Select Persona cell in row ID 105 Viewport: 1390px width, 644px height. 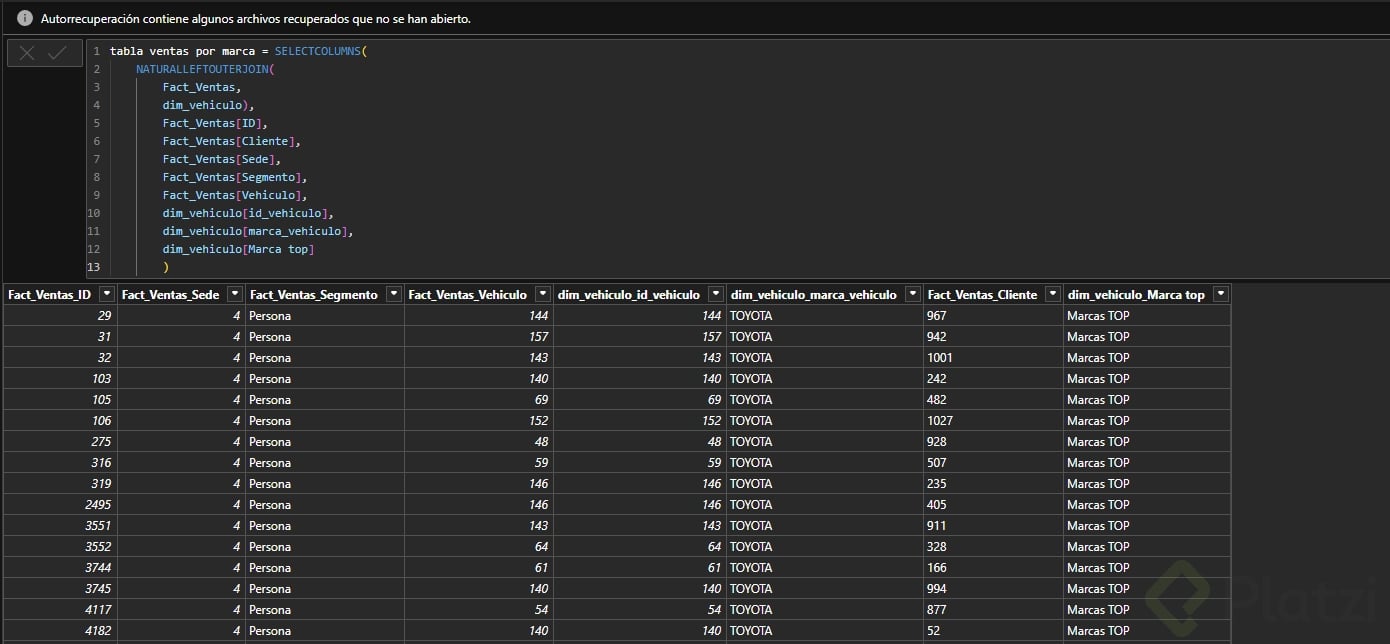click(x=325, y=399)
